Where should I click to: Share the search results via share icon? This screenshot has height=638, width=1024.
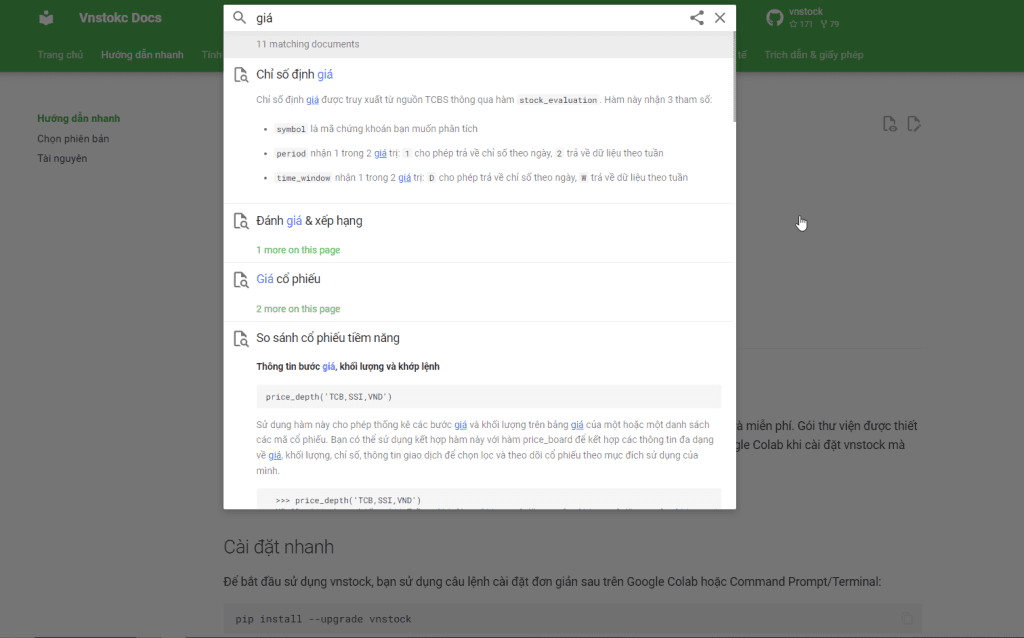(697, 18)
